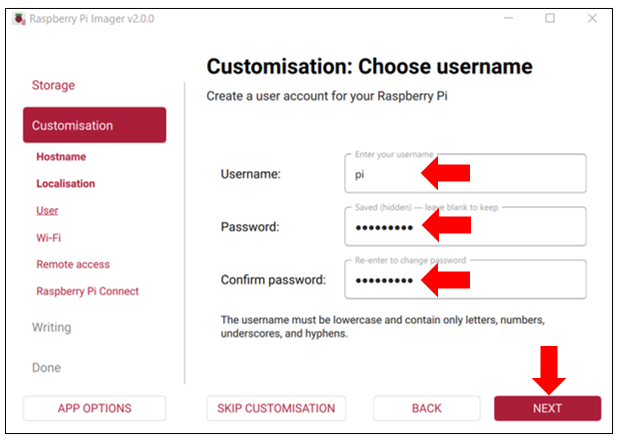
Task: Open the Localisation customisation page
Action: point(65,184)
